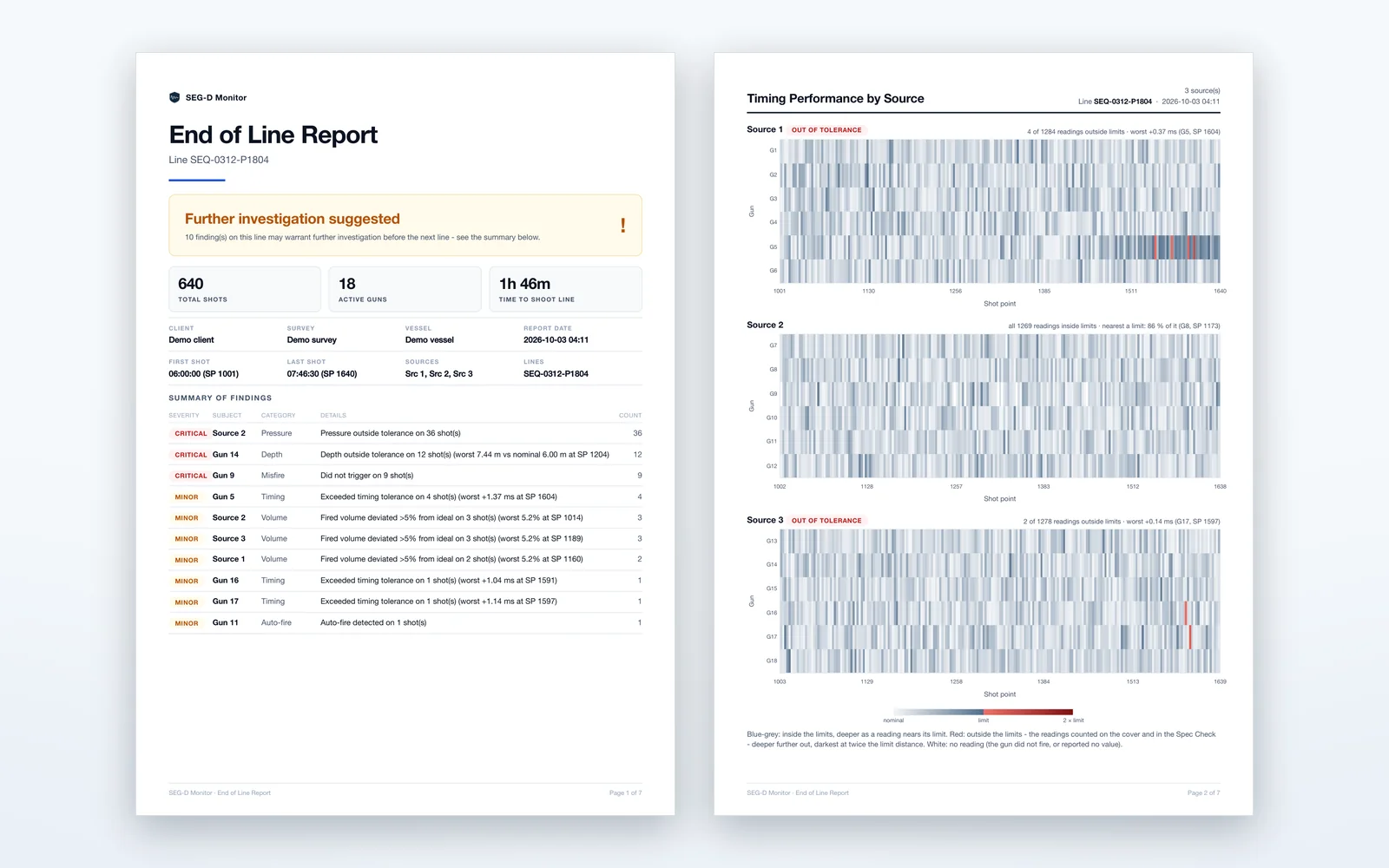
Task: Select the Further investigation suggested heading
Action: (293, 219)
